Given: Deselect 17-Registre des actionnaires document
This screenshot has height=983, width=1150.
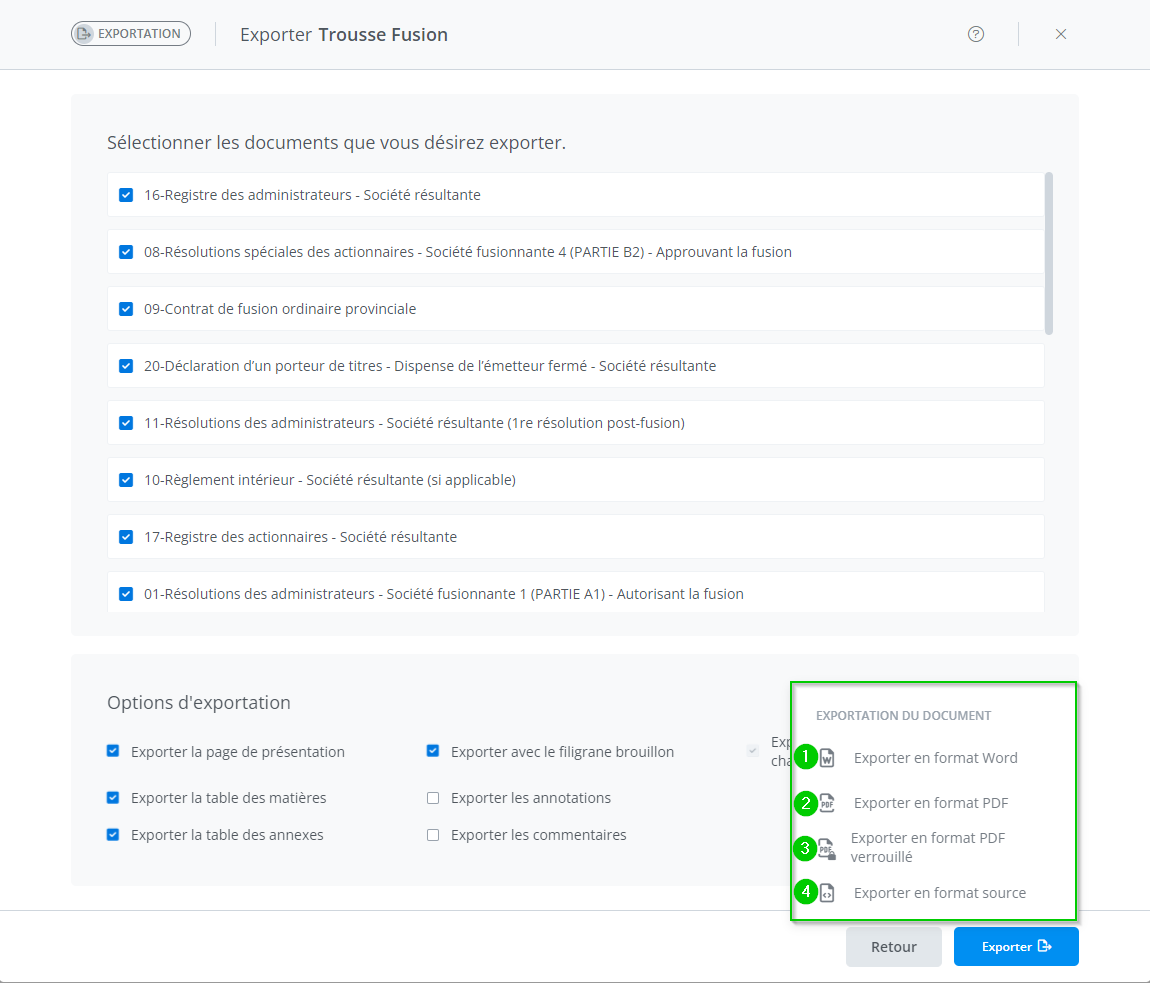Looking at the screenshot, I should pyautogui.click(x=126, y=537).
